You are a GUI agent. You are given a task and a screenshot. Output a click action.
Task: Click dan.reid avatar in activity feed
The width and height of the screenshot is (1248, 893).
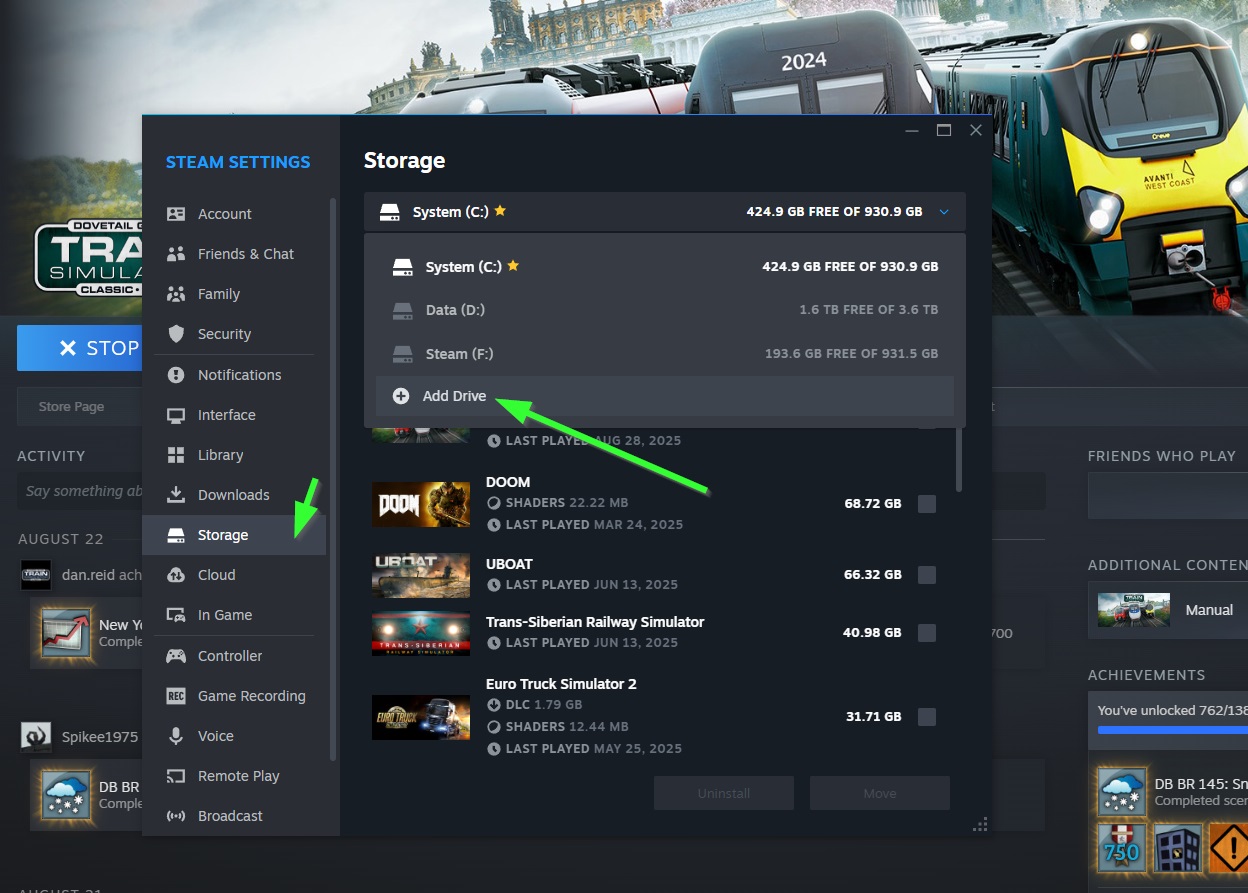tap(36, 575)
